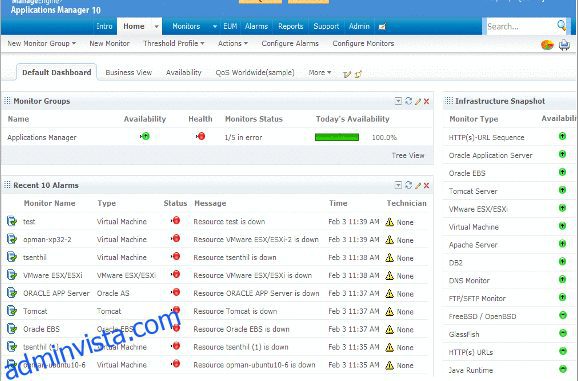The height and width of the screenshot is (381, 578).
Task: Open the Threshold Profile dropdown
Action: pyautogui.click(x=174, y=43)
